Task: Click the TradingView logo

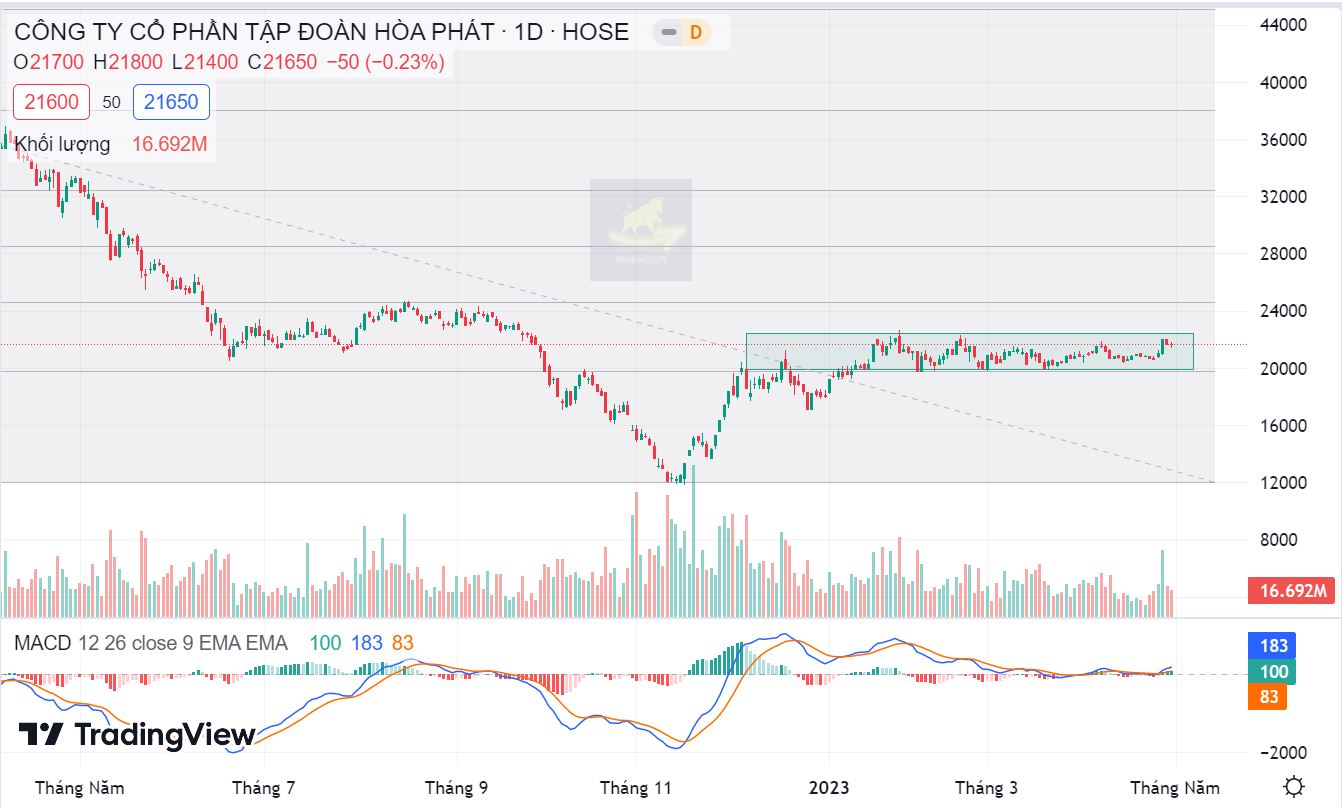Action: point(137,735)
